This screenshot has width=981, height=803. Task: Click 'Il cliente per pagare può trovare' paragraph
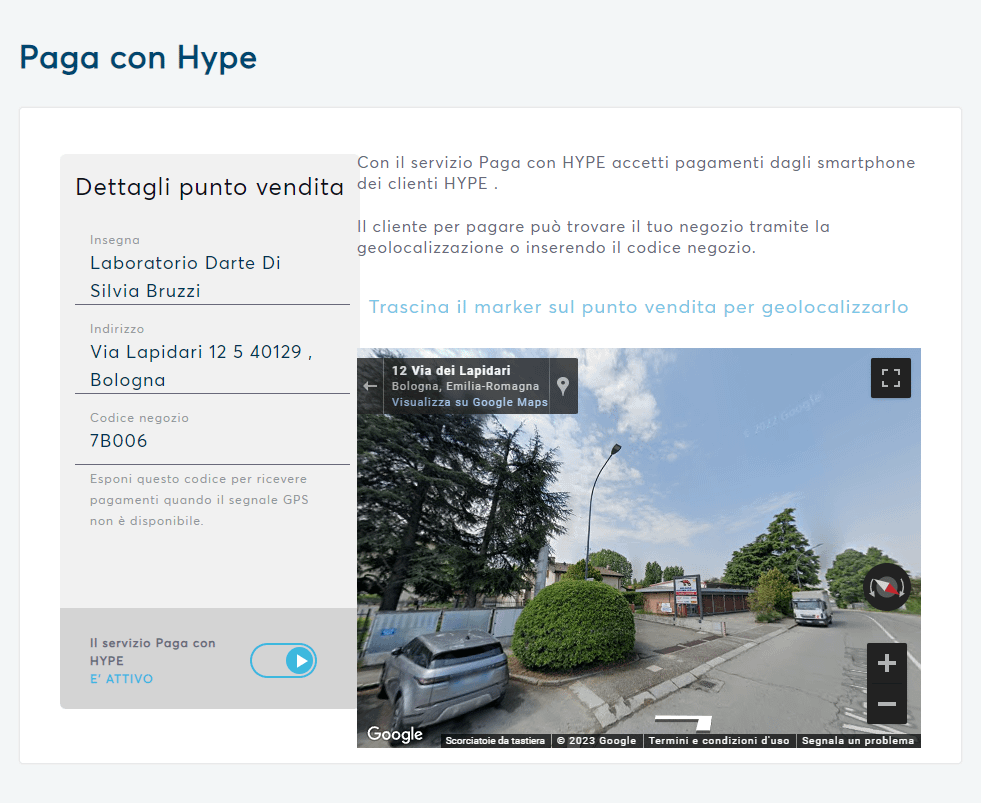(x=594, y=237)
